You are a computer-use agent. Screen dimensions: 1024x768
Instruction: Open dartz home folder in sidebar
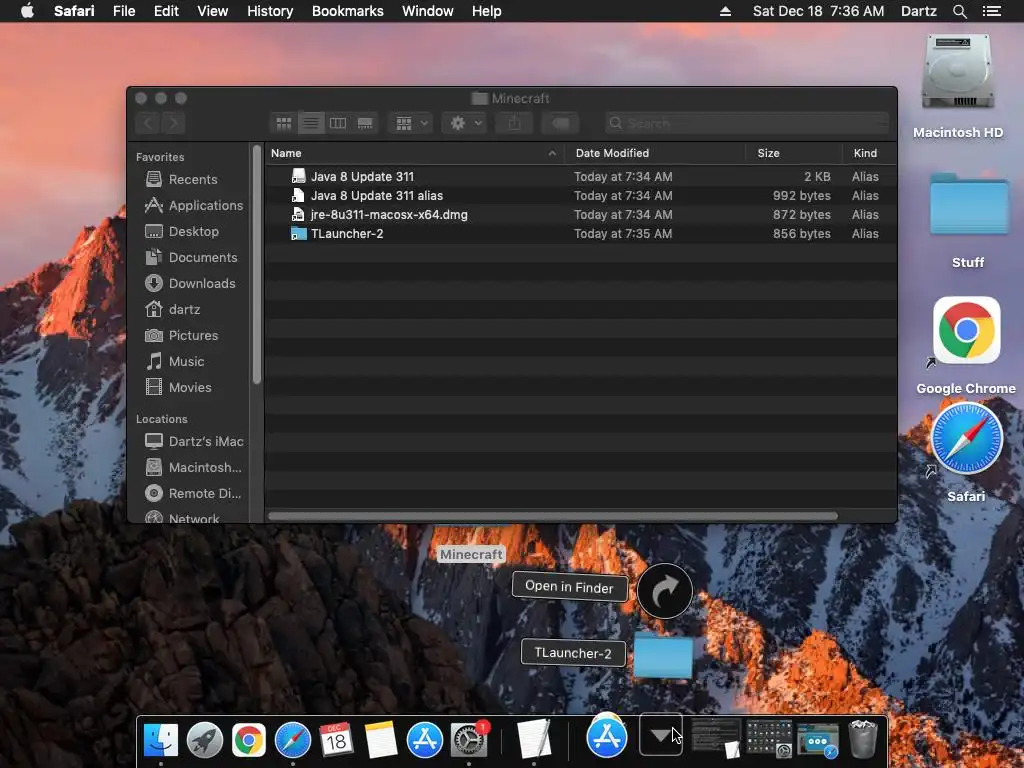(x=173, y=310)
